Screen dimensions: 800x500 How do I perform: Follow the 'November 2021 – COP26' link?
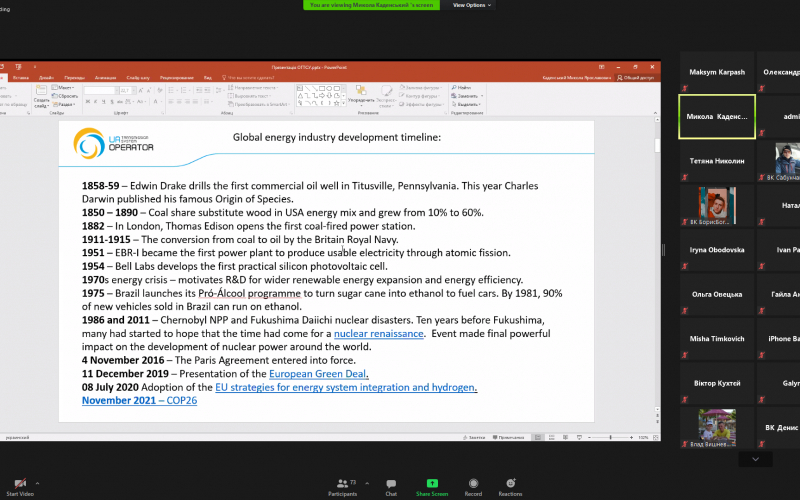pos(139,401)
